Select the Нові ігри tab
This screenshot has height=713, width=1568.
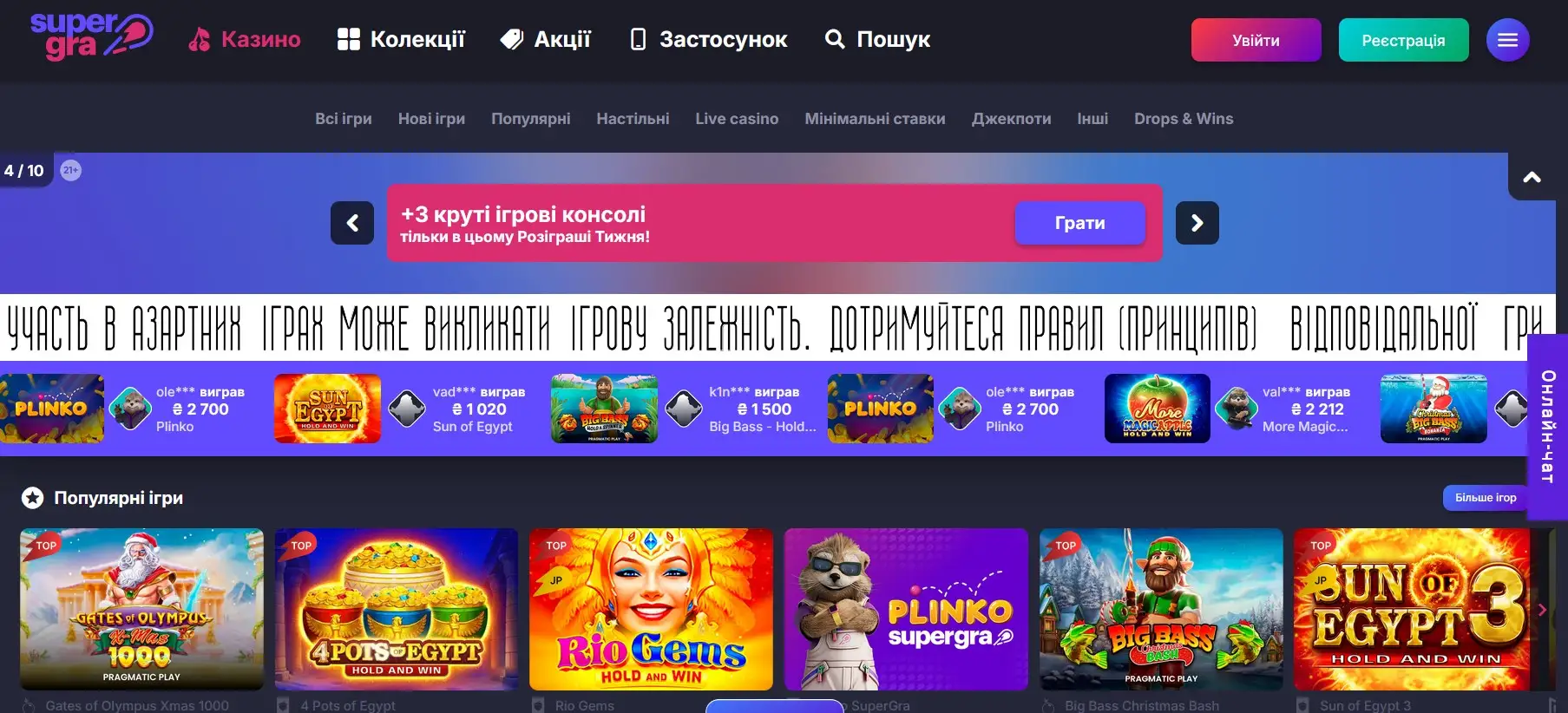[x=431, y=119]
